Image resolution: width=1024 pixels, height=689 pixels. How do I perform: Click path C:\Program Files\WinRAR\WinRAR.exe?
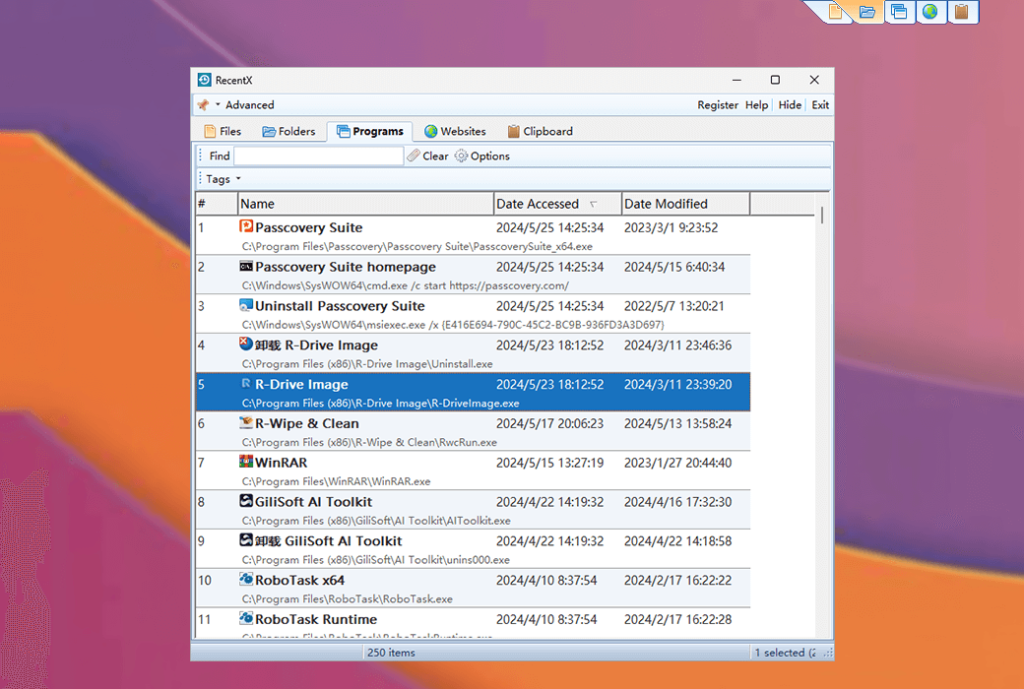336,481
